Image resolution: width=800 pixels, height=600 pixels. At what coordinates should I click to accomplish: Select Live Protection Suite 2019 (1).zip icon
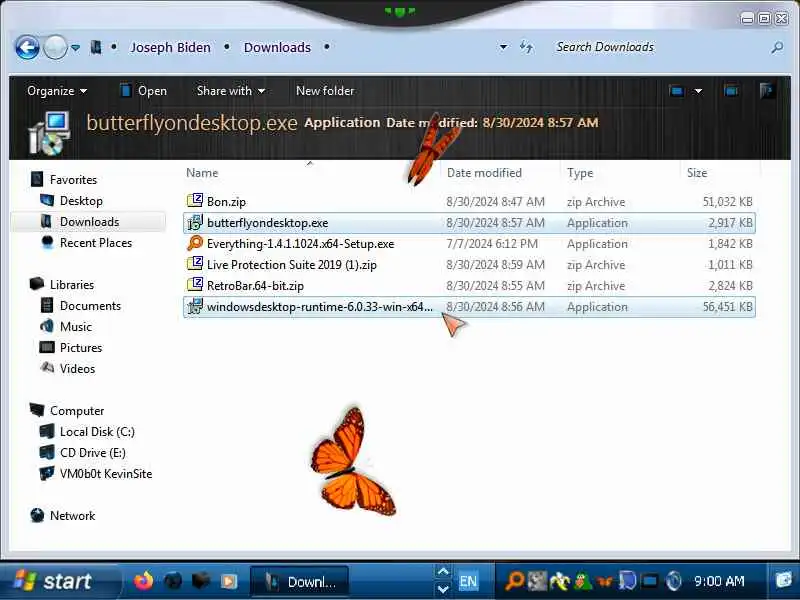[195, 264]
